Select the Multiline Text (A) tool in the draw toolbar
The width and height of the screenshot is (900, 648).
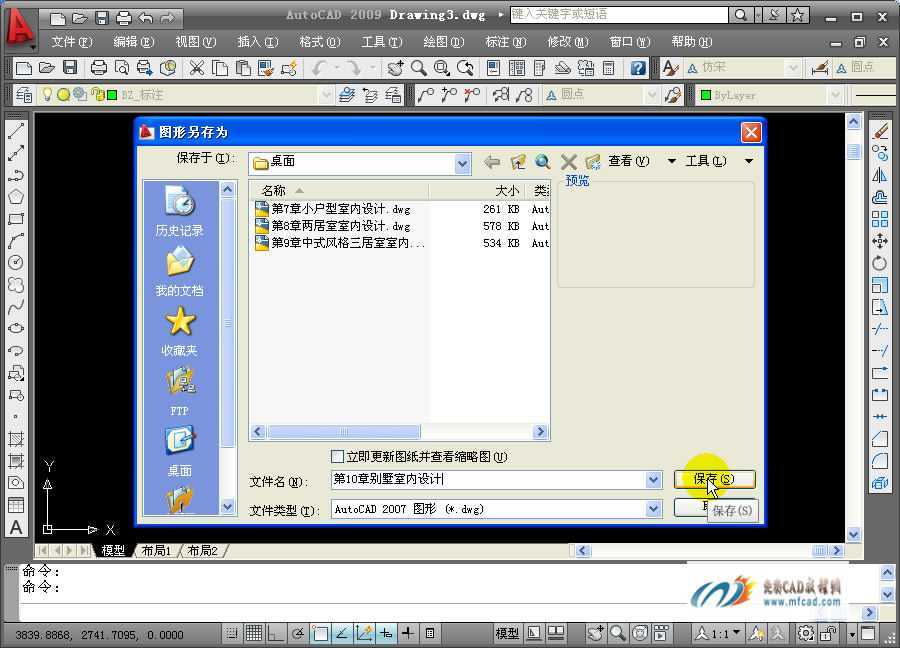pyautogui.click(x=15, y=527)
